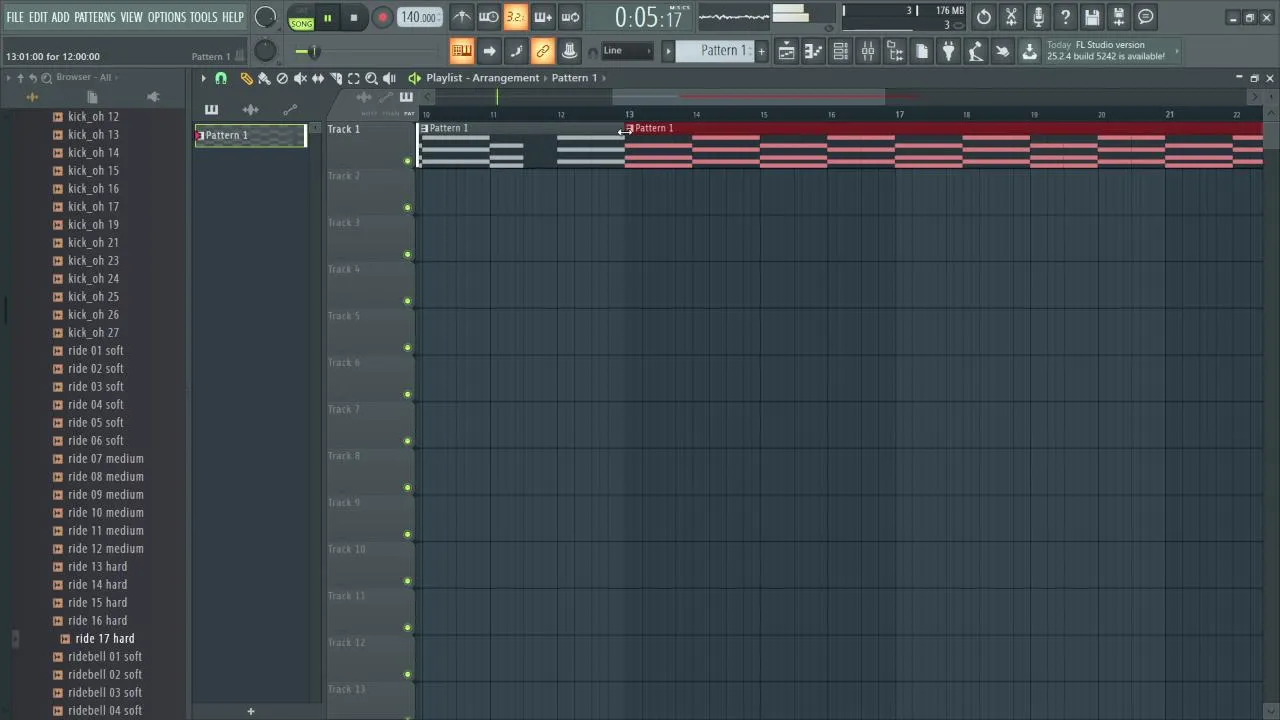Open the Playlist options menu arrow
1280x720 pixels.
click(x=203, y=78)
